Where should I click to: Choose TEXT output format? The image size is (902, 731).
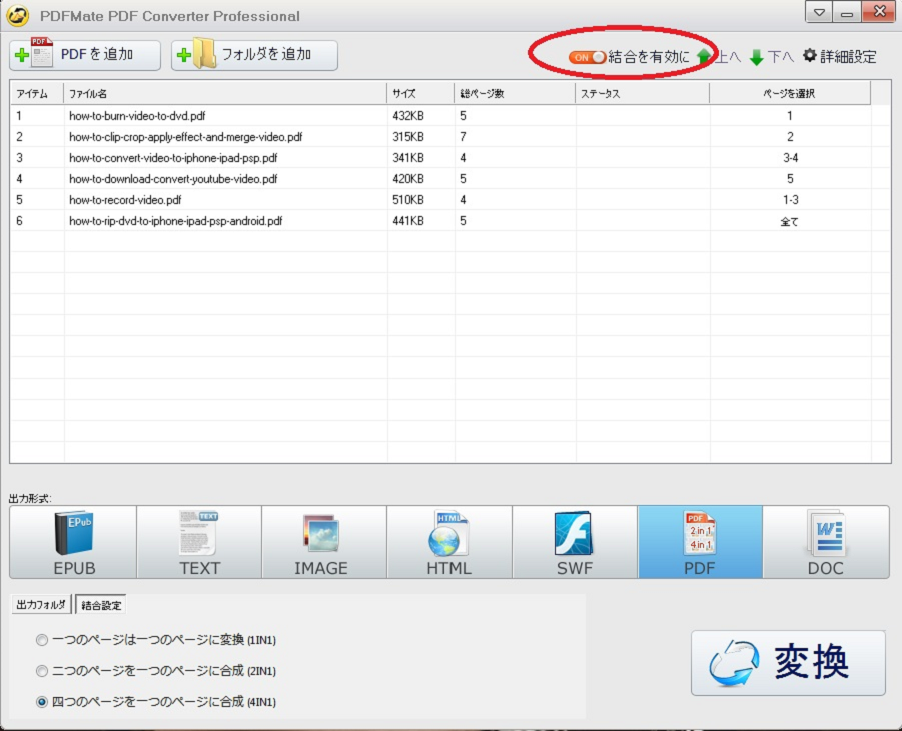click(x=199, y=542)
